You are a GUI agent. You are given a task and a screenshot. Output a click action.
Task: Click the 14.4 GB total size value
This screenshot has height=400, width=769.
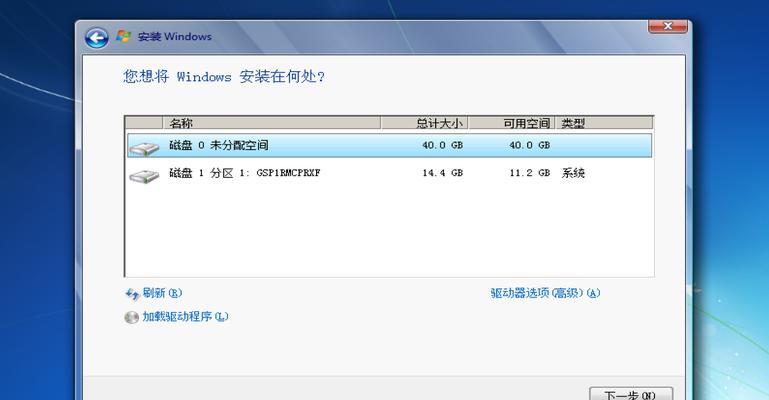[442, 173]
